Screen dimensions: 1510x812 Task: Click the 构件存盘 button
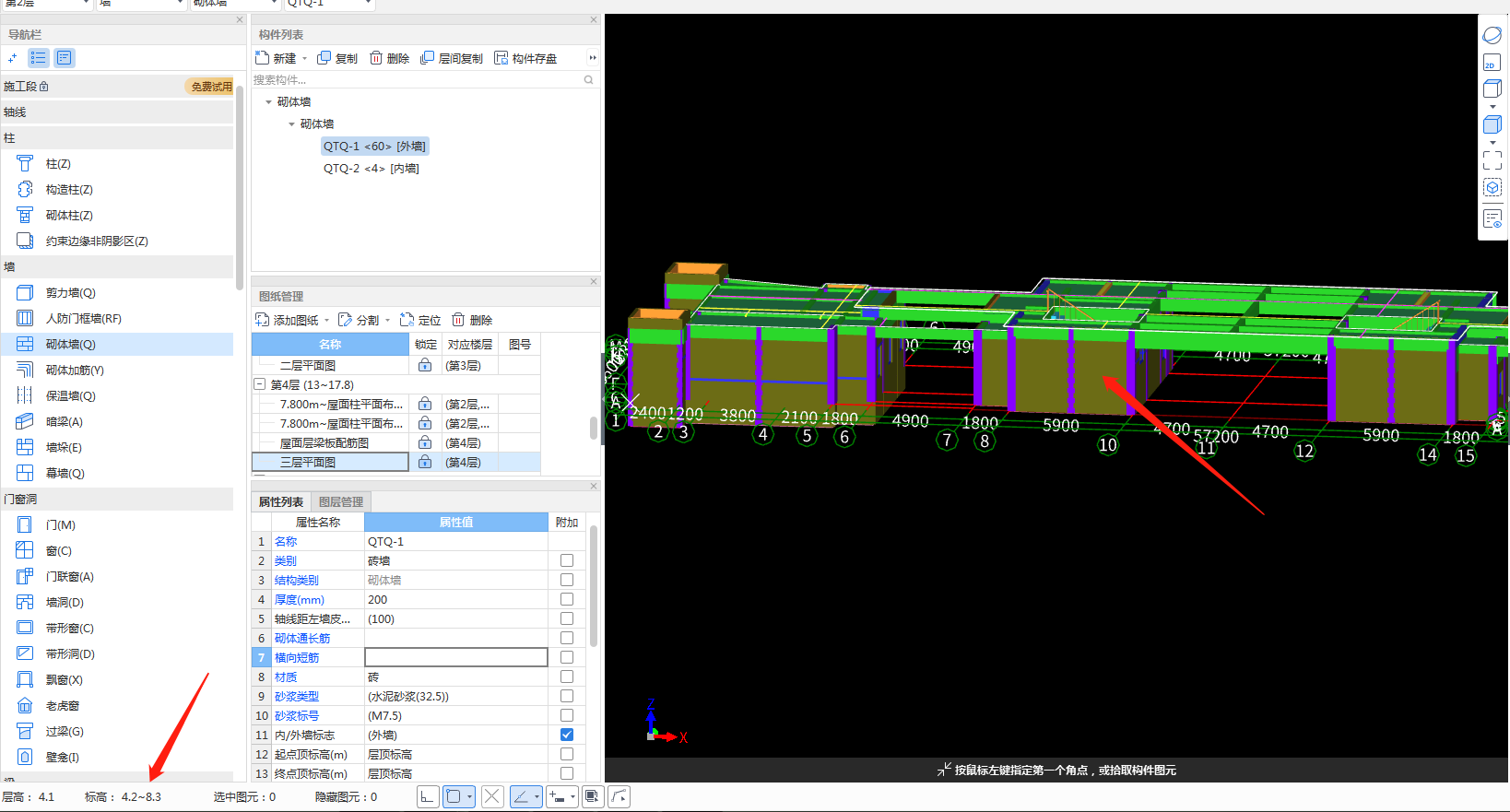click(525, 58)
